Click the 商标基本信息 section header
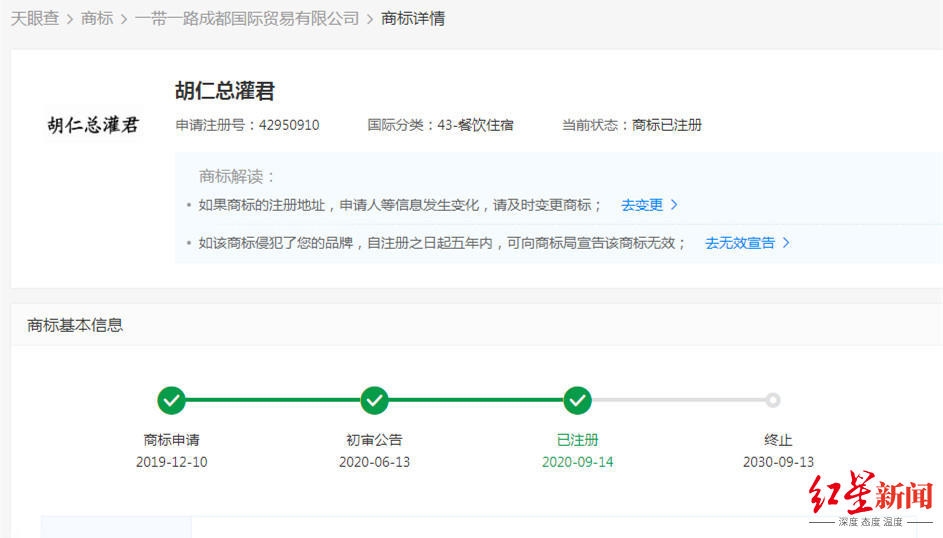The image size is (943, 538). point(75,325)
